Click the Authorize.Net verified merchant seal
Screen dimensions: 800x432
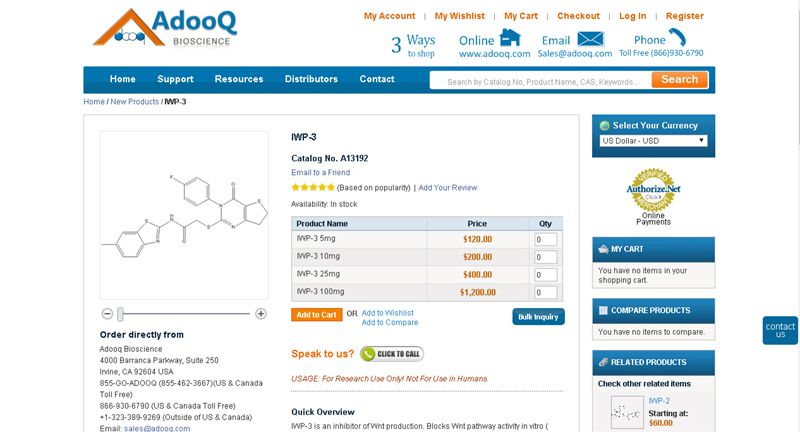point(654,190)
